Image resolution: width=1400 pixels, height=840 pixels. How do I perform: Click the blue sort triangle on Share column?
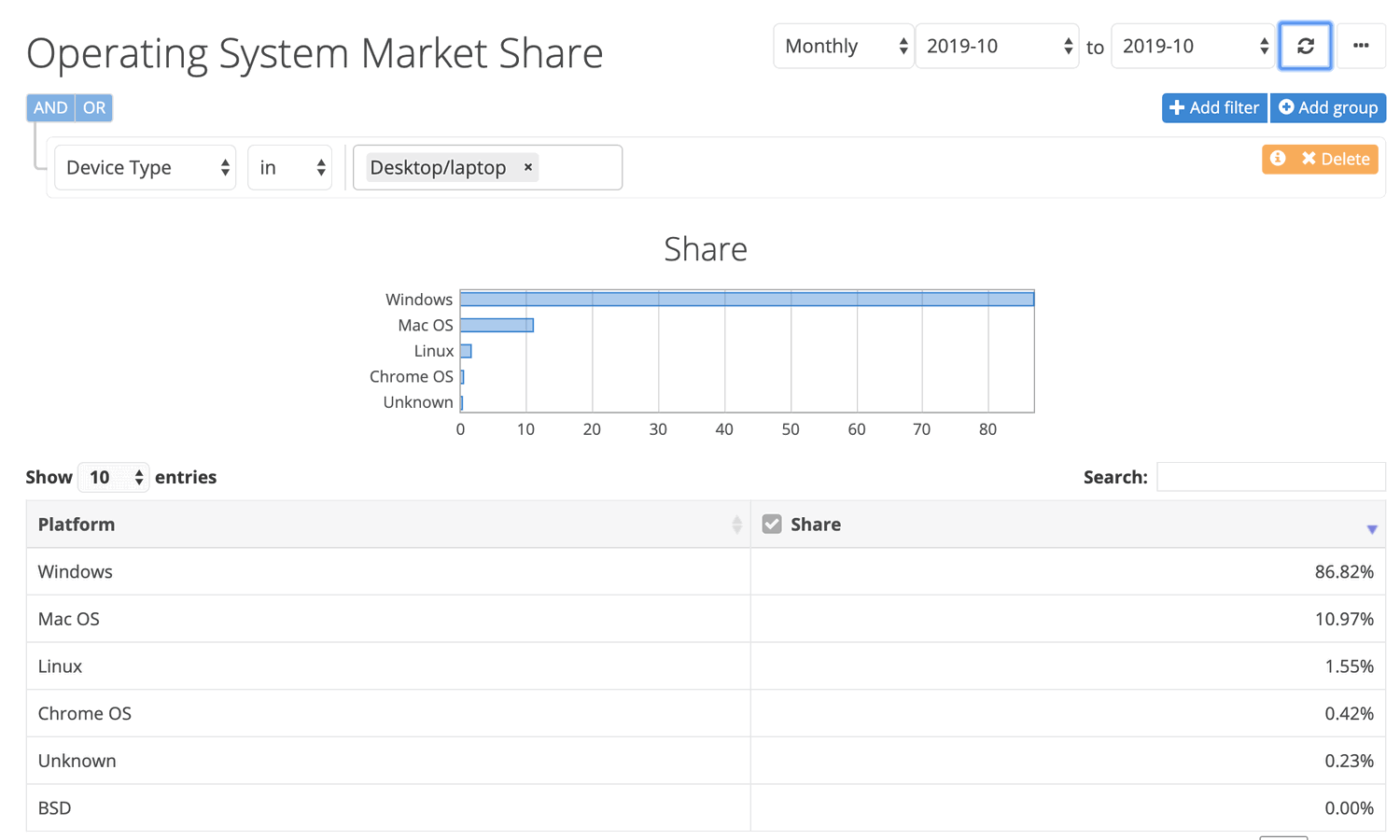[x=1372, y=528]
